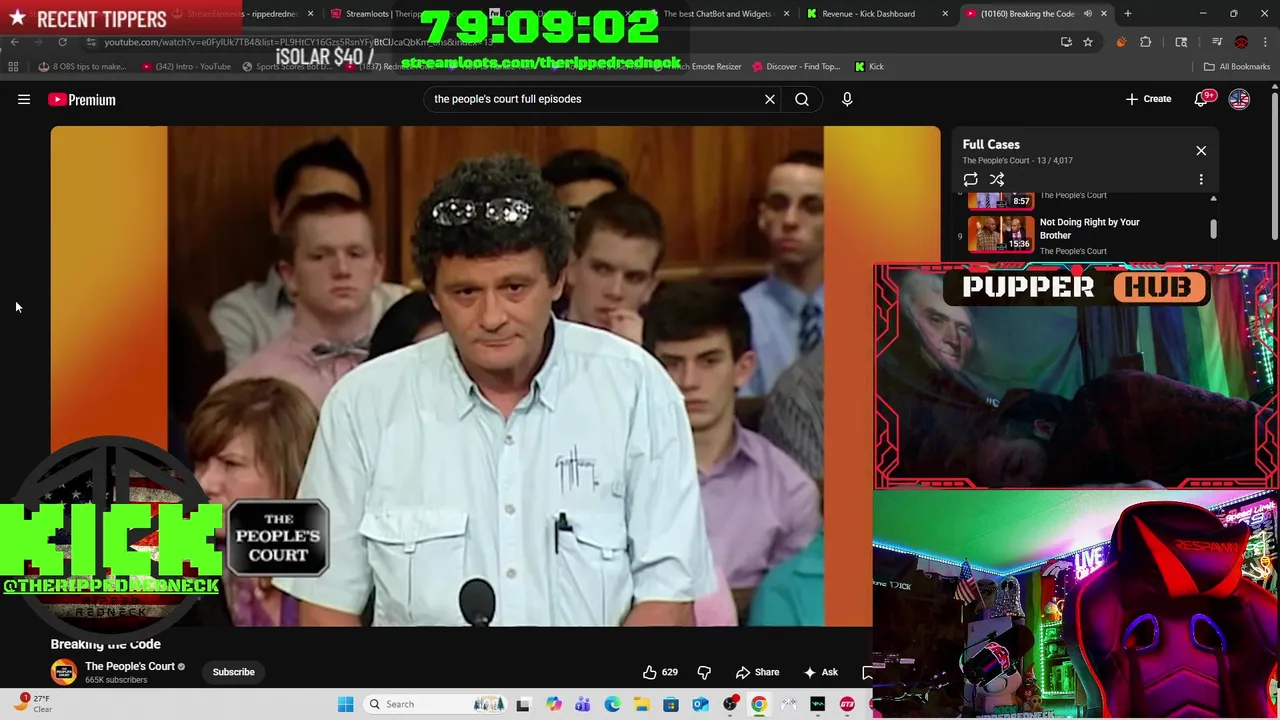Switch to the Streamloots browser tab
Image resolution: width=1280 pixels, height=720 pixels.
click(x=375, y=14)
